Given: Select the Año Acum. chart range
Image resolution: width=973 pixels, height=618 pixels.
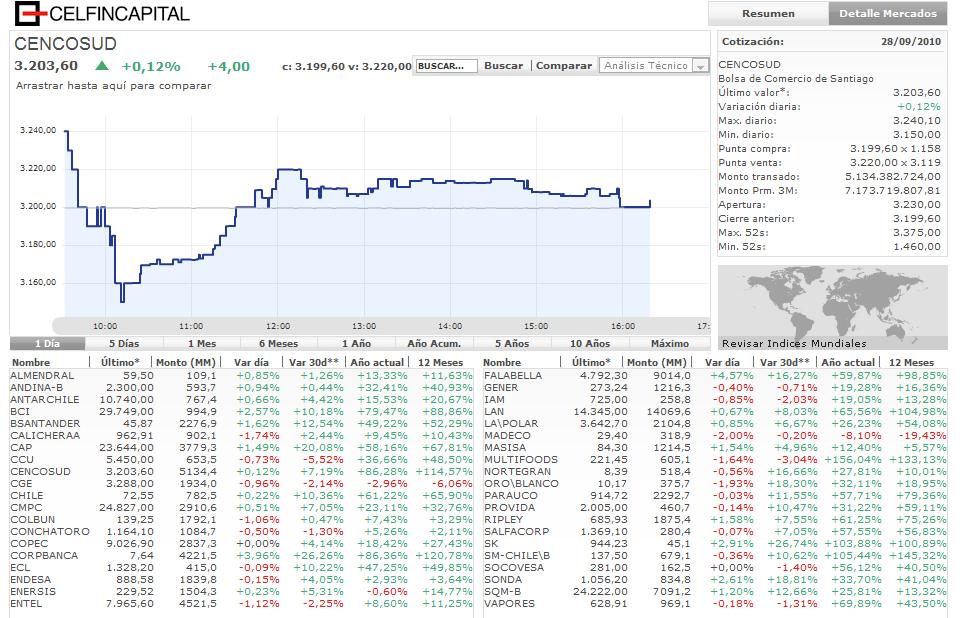Looking at the screenshot, I should coord(434,343).
